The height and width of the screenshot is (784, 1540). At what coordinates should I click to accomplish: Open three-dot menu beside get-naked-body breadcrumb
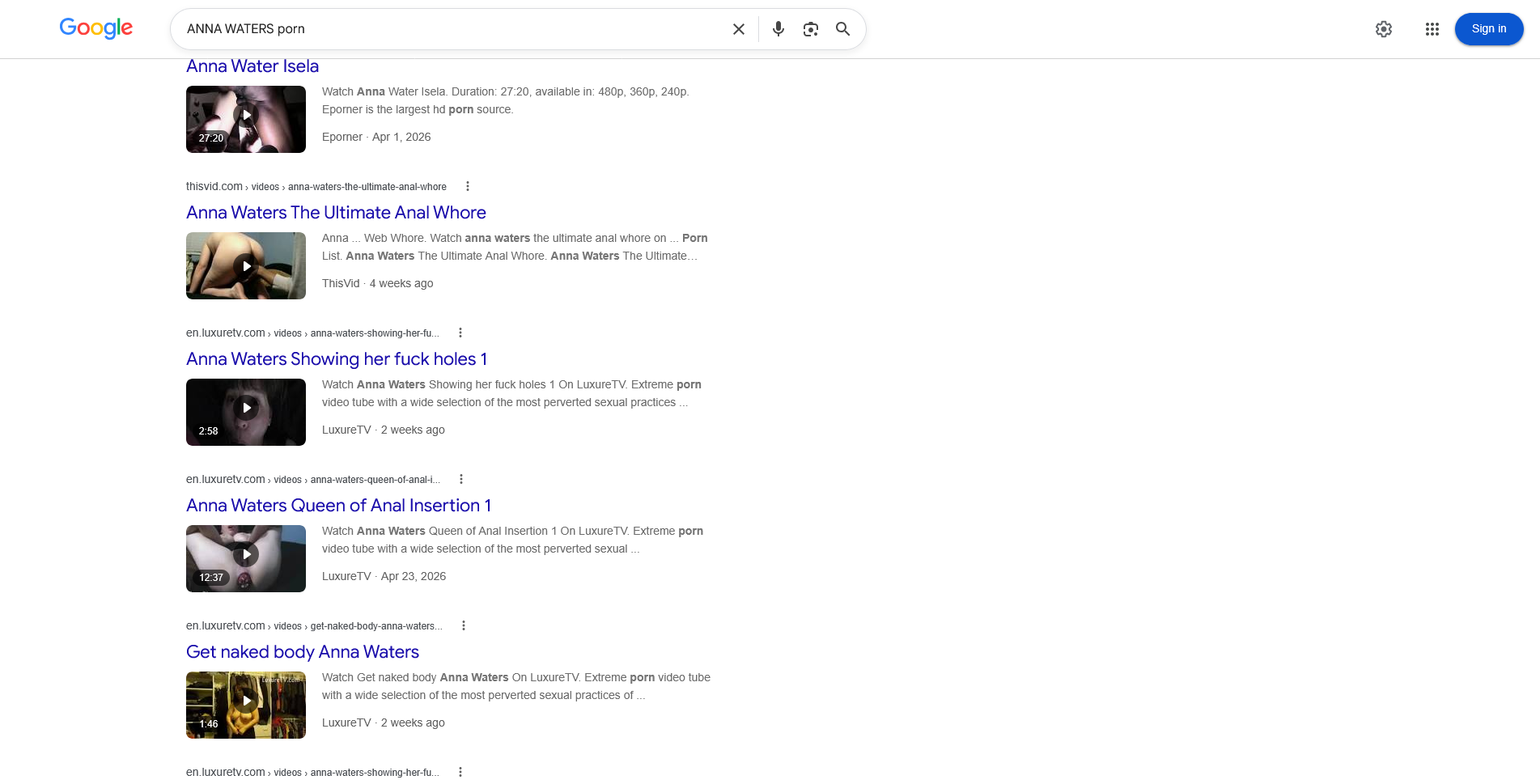pyautogui.click(x=464, y=625)
